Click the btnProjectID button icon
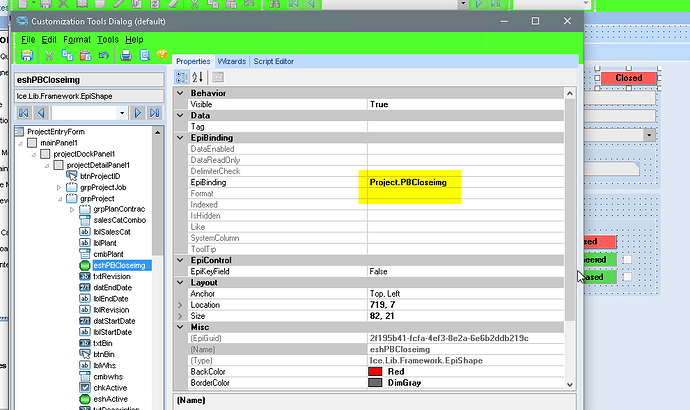This screenshot has width=690, height=410. pyautogui.click(x=72, y=176)
